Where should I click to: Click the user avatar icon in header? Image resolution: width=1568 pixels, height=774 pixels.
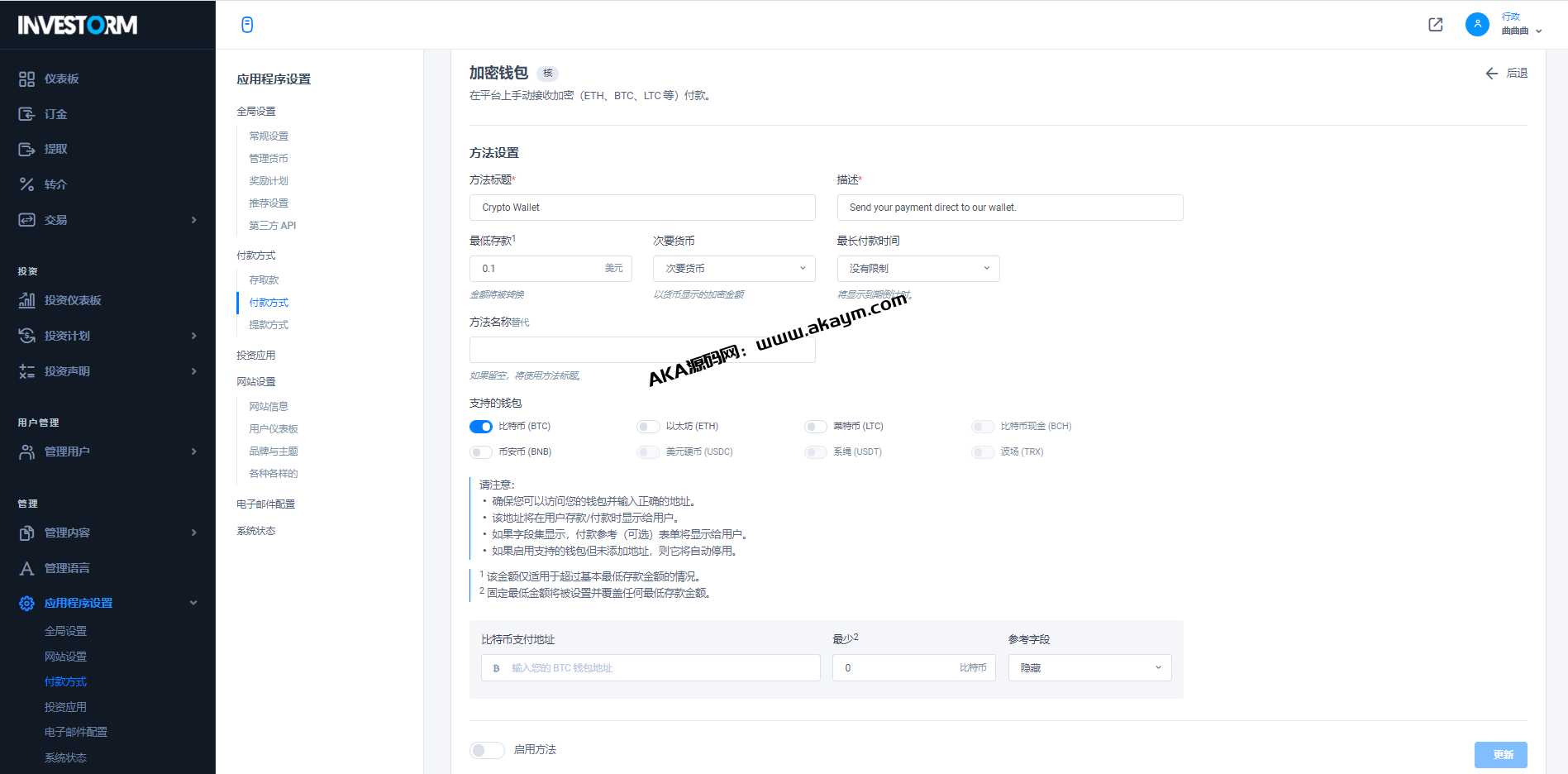[1477, 25]
